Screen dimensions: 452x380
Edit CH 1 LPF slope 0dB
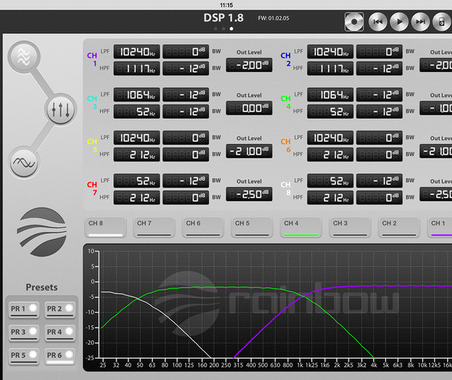(186, 52)
